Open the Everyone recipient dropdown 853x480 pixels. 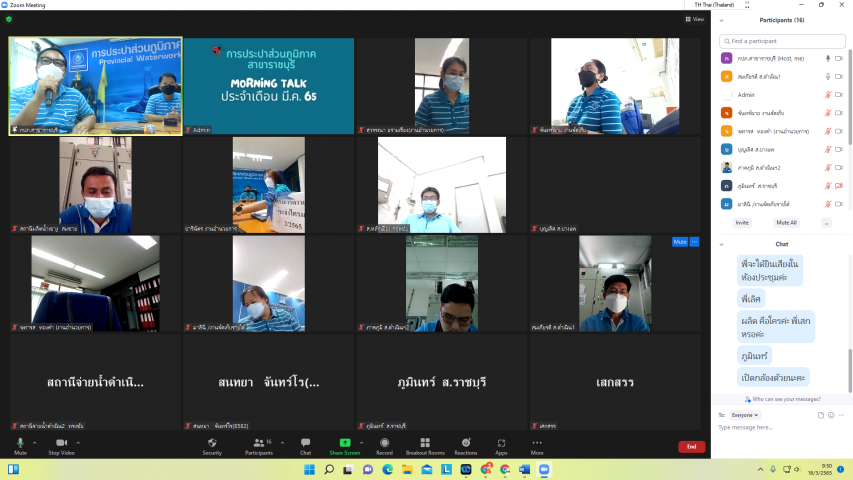pos(744,415)
